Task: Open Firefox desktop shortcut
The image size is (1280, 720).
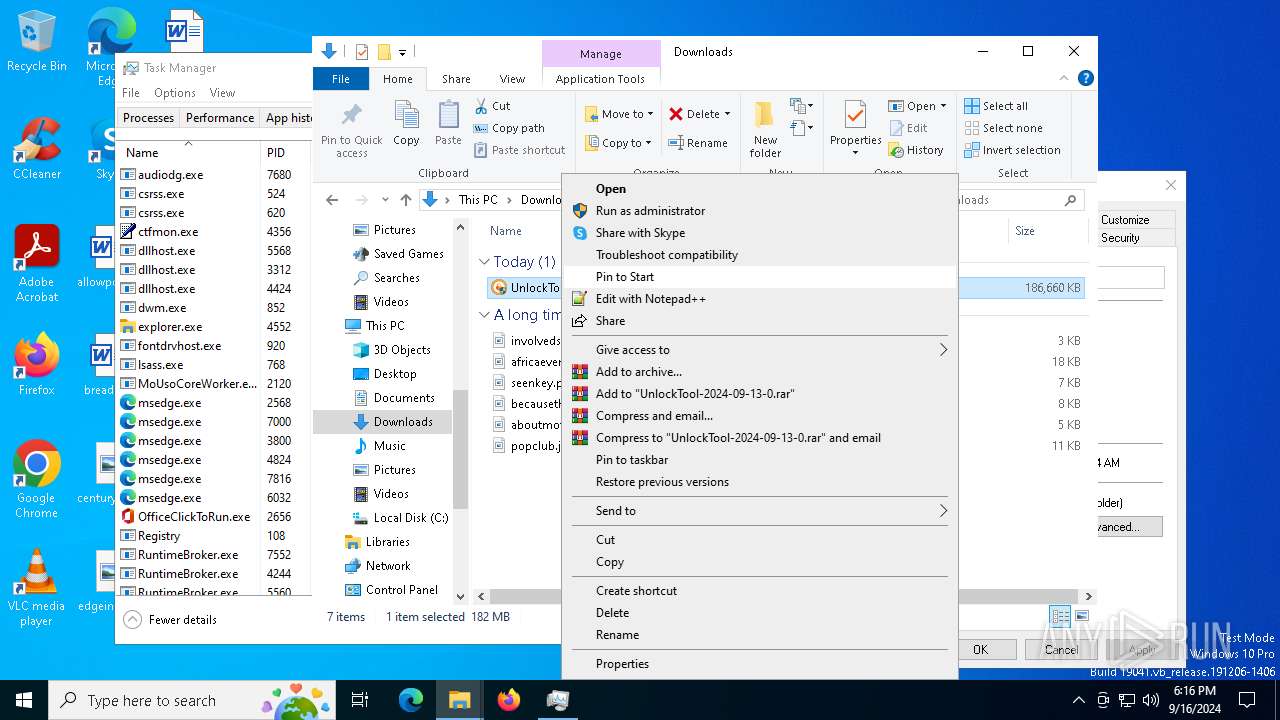Action: [36, 364]
